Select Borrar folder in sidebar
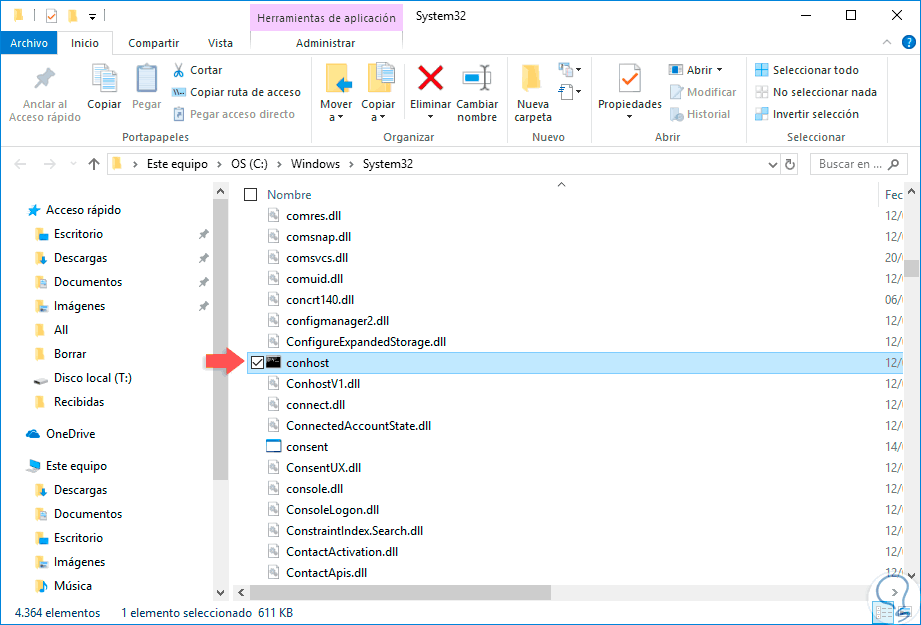Viewport: 921px width, 625px height. point(70,354)
